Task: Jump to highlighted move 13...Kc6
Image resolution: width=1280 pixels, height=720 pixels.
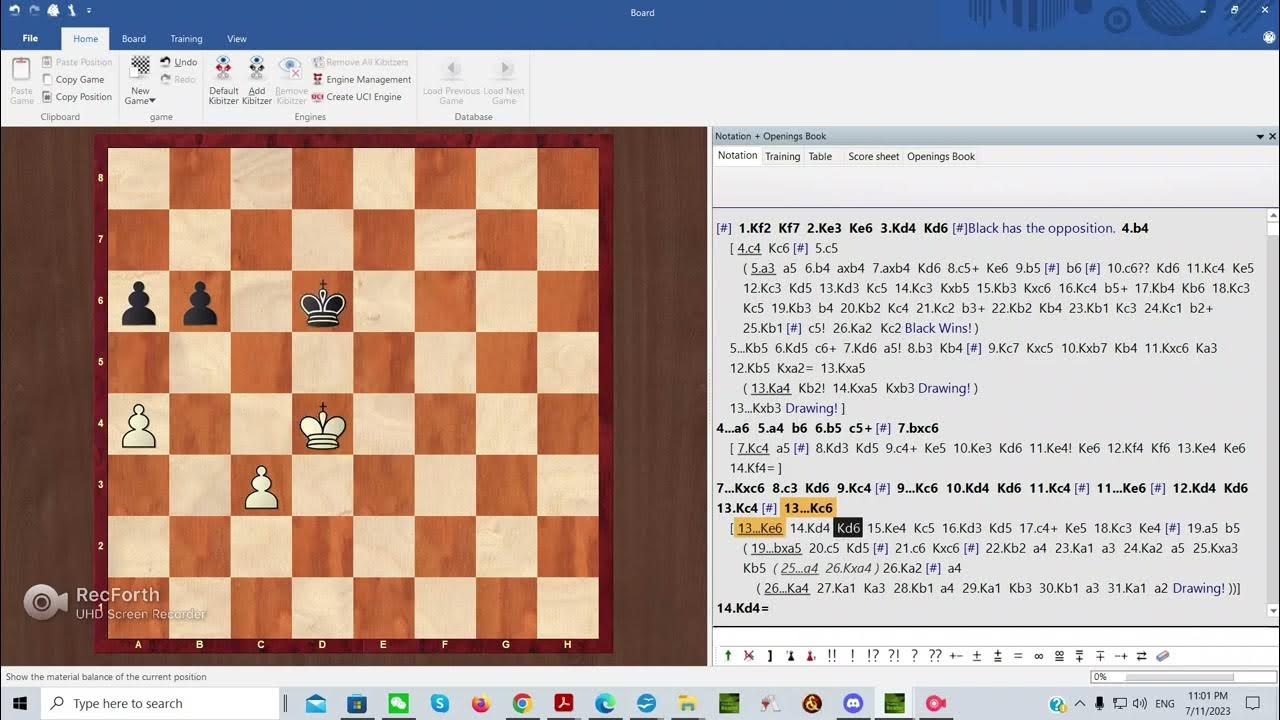Action: pos(807,508)
